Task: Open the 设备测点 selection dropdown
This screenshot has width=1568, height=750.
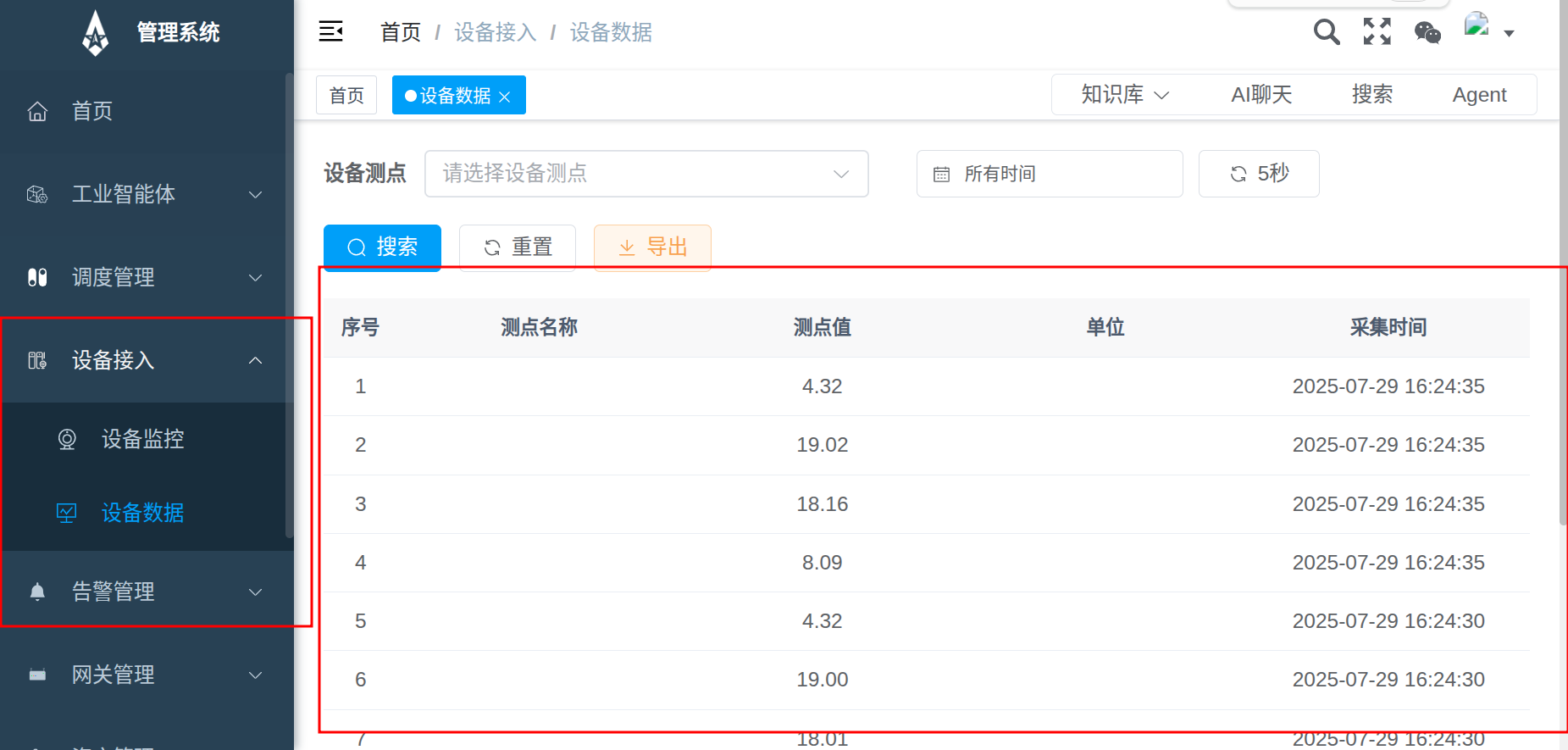Action: 645,174
